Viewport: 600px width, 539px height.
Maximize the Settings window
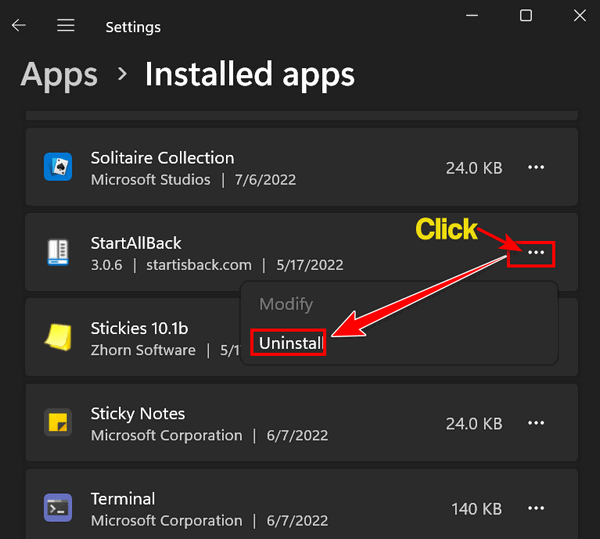526,16
